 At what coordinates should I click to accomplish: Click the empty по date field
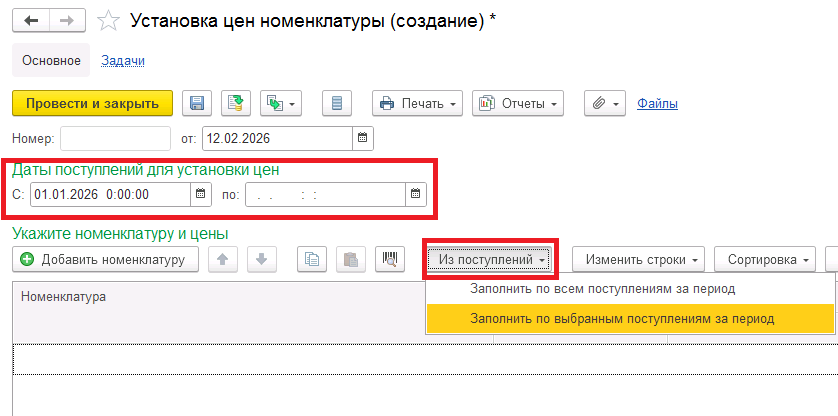pyautogui.click(x=325, y=195)
